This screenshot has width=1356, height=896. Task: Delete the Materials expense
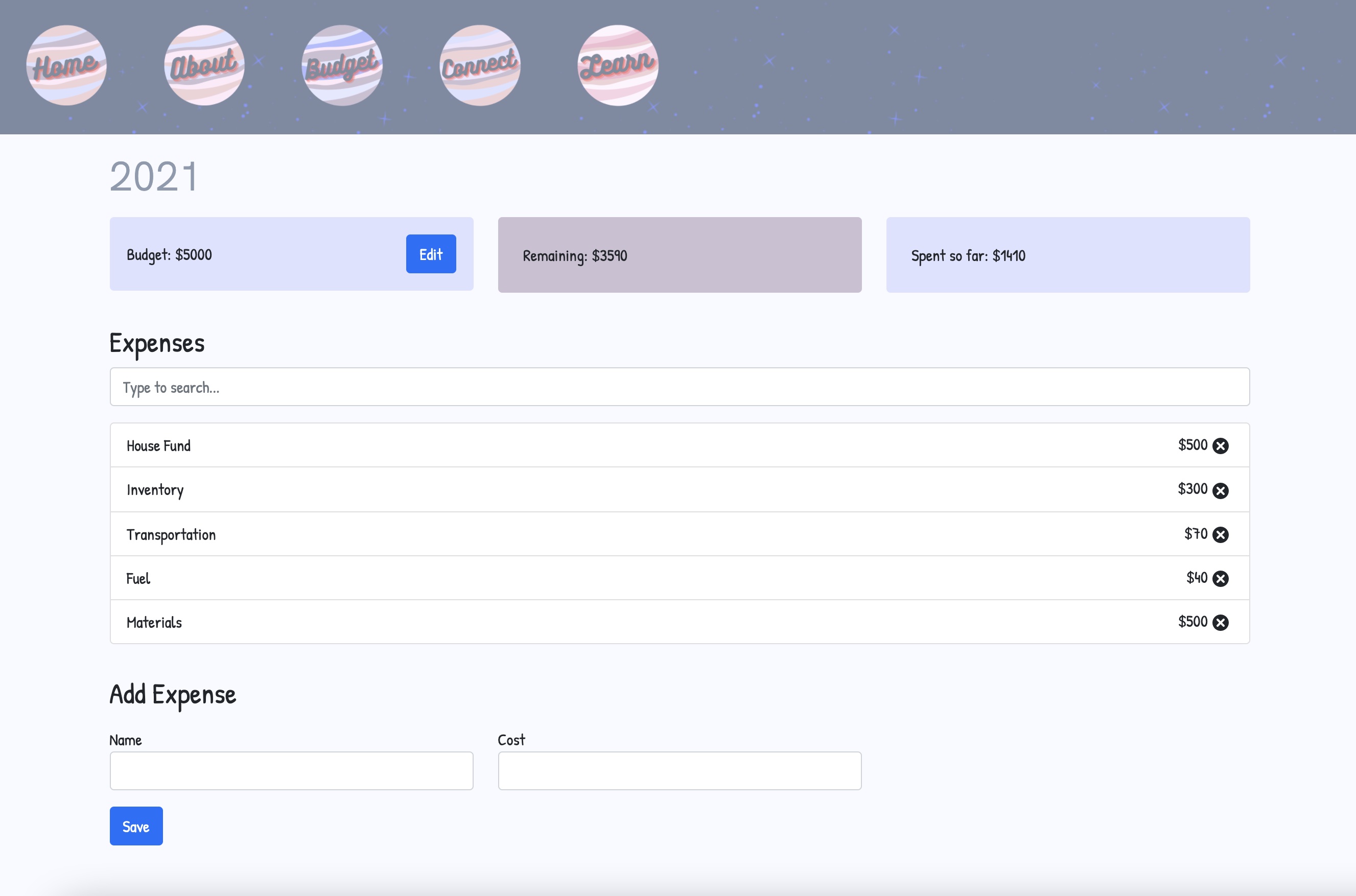(x=1220, y=622)
